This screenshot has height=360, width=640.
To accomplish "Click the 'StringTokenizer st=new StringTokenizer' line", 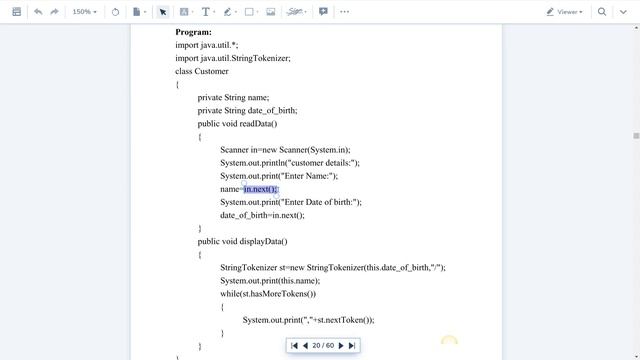I will [333, 267].
